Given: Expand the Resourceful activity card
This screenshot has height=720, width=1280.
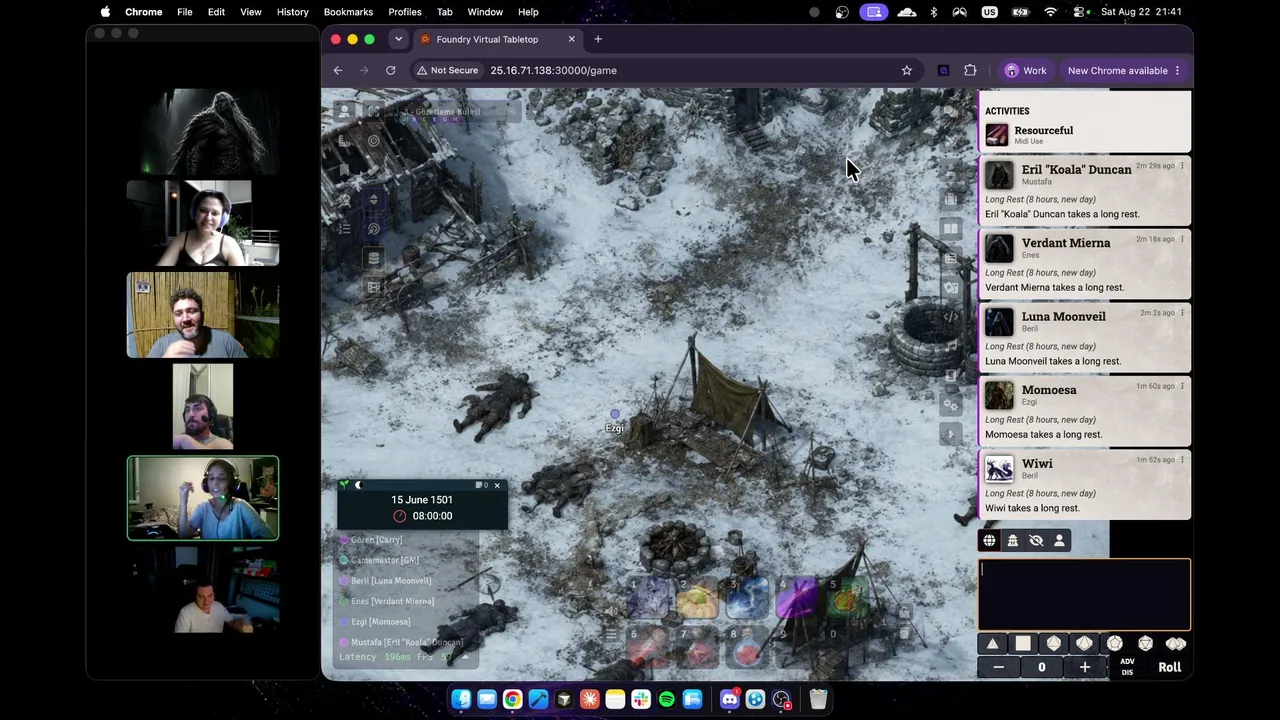Looking at the screenshot, I should (x=1084, y=134).
